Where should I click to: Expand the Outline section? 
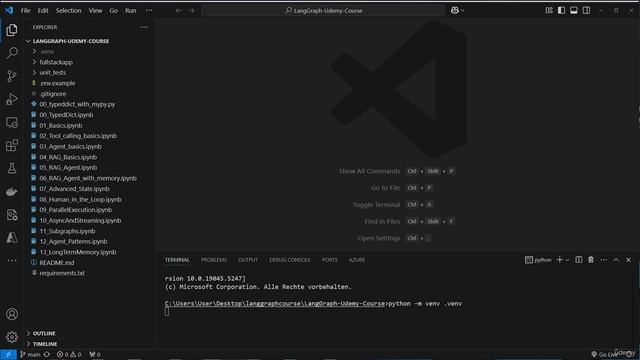point(89,333)
